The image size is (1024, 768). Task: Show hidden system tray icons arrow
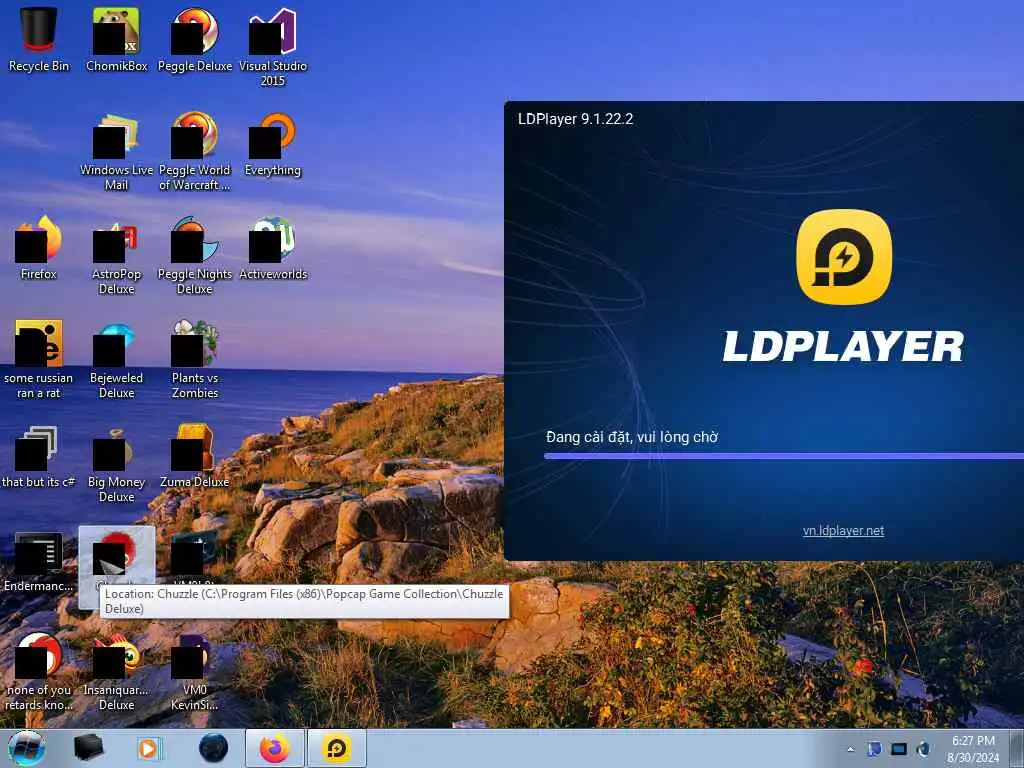850,749
